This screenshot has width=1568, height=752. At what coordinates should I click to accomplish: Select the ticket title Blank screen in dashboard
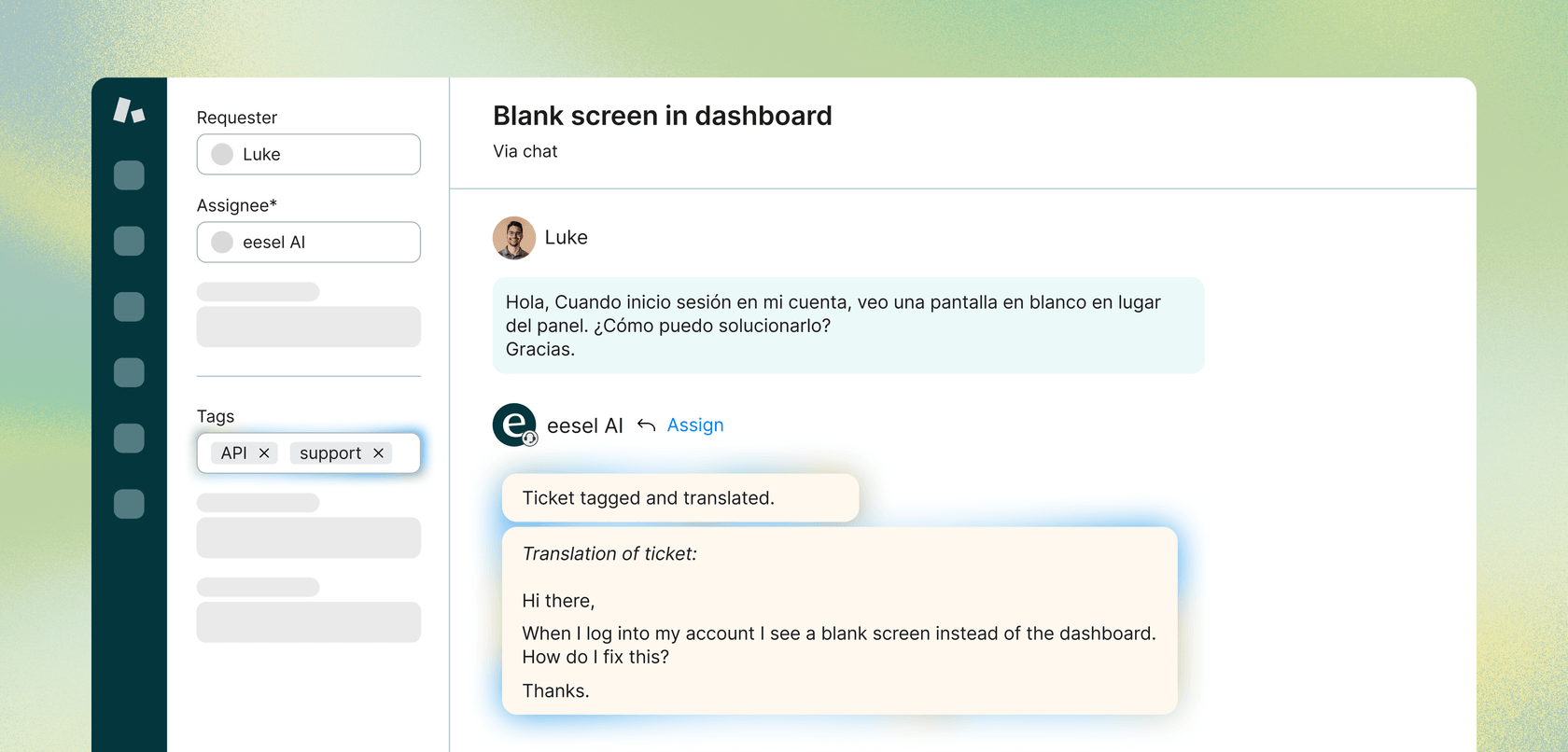pos(662,116)
